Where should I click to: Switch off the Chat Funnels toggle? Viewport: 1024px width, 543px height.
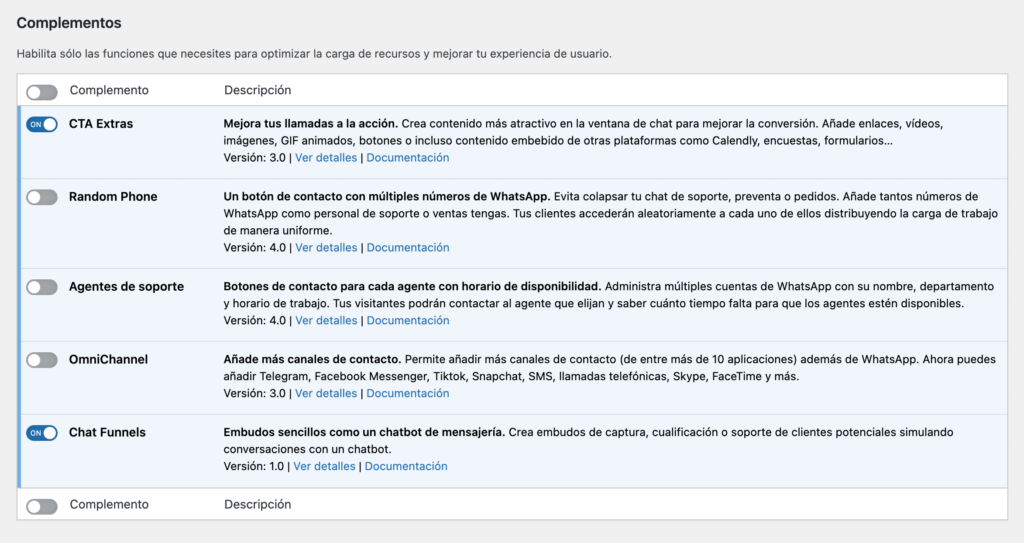coord(42,433)
